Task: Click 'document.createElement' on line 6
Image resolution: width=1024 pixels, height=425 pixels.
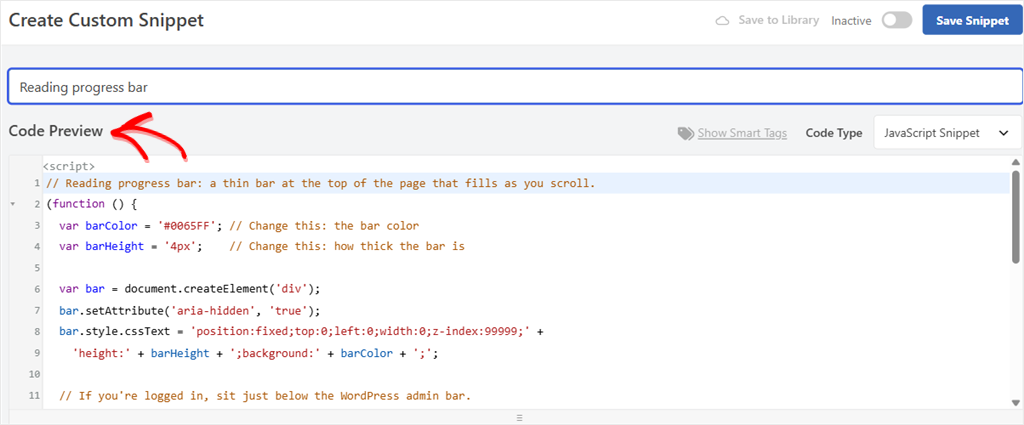Action: click(x=197, y=289)
